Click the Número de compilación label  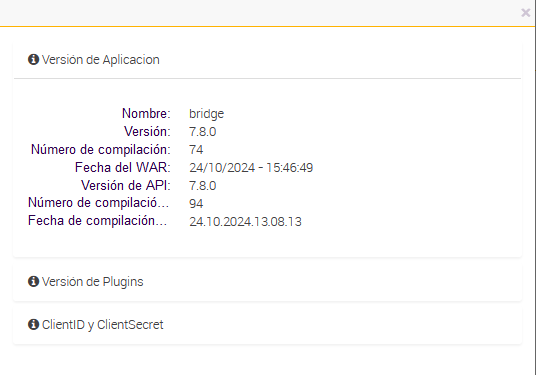pyautogui.click(x=100, y=150)
